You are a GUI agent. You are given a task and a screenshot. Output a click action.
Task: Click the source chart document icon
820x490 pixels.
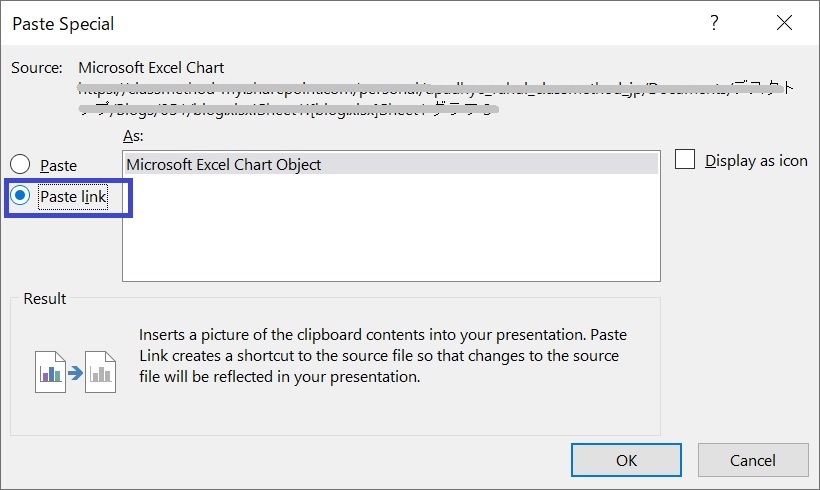pos(50,372)
